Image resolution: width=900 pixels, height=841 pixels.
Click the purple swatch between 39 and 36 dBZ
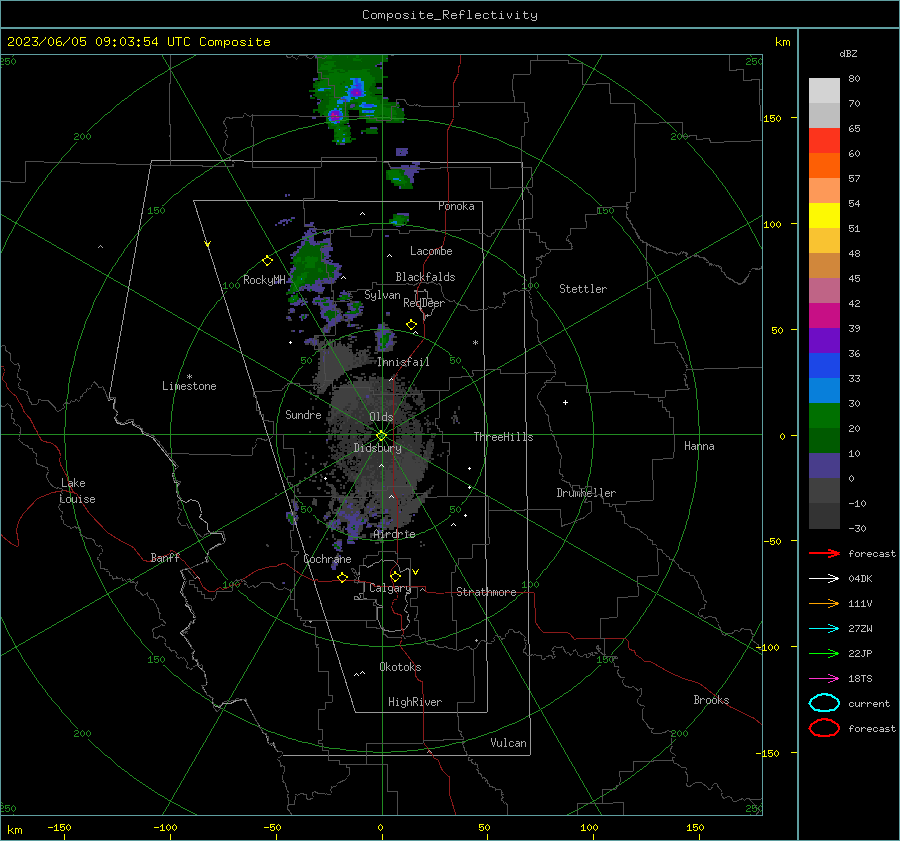(x=824, y=341)
